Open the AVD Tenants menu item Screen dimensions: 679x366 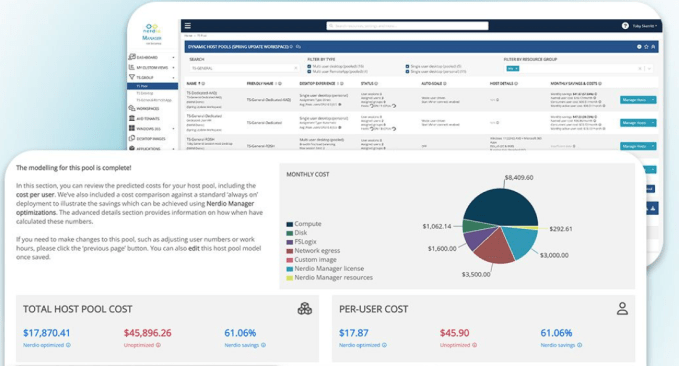(x=148, y=119)
